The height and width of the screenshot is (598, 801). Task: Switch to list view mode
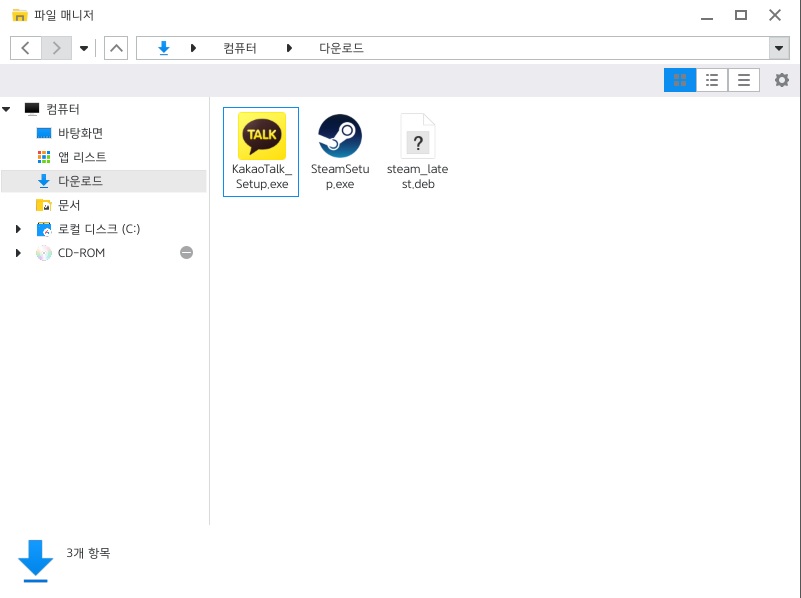(x=711, y=80)
